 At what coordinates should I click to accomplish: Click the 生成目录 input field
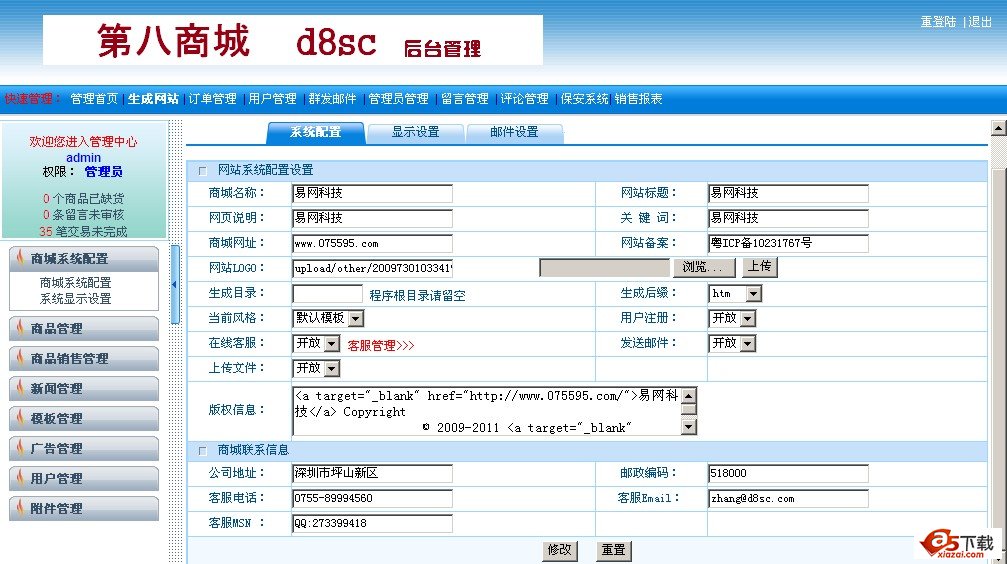point(328,294)
